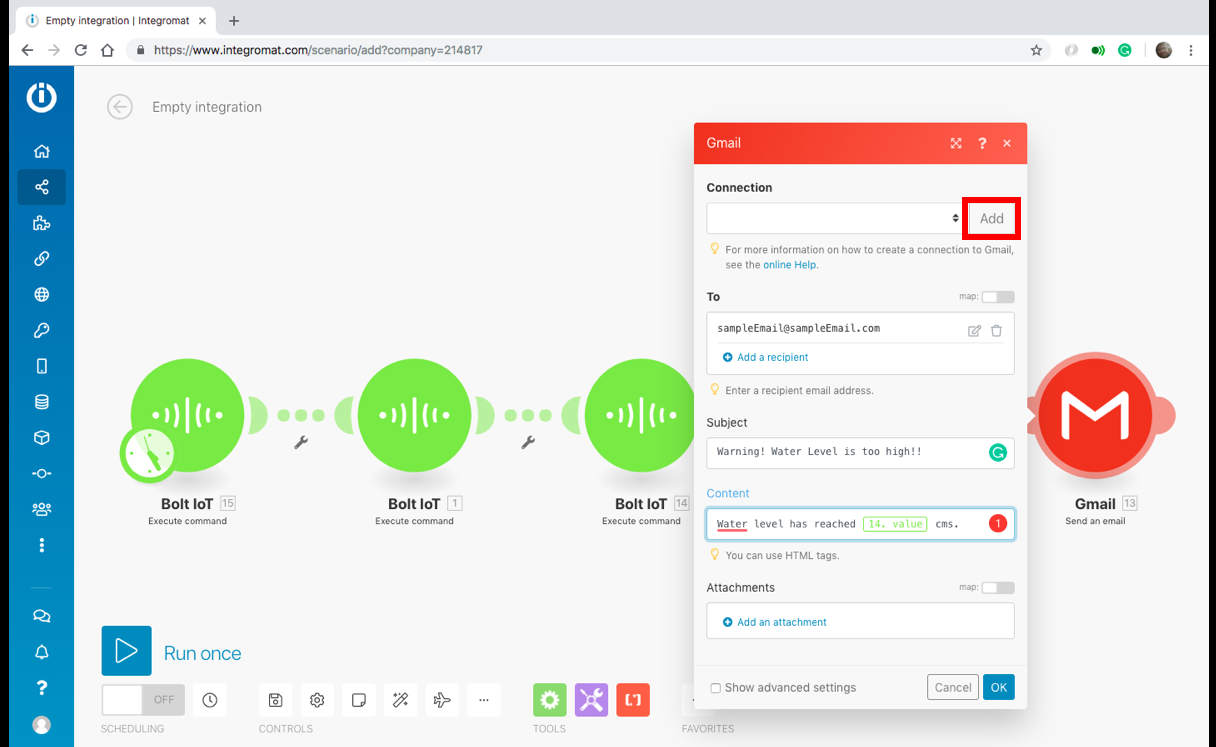Open the red Text parser tools icon
Viewport: 1216px width, 747px height.
[x=633, y=700]
